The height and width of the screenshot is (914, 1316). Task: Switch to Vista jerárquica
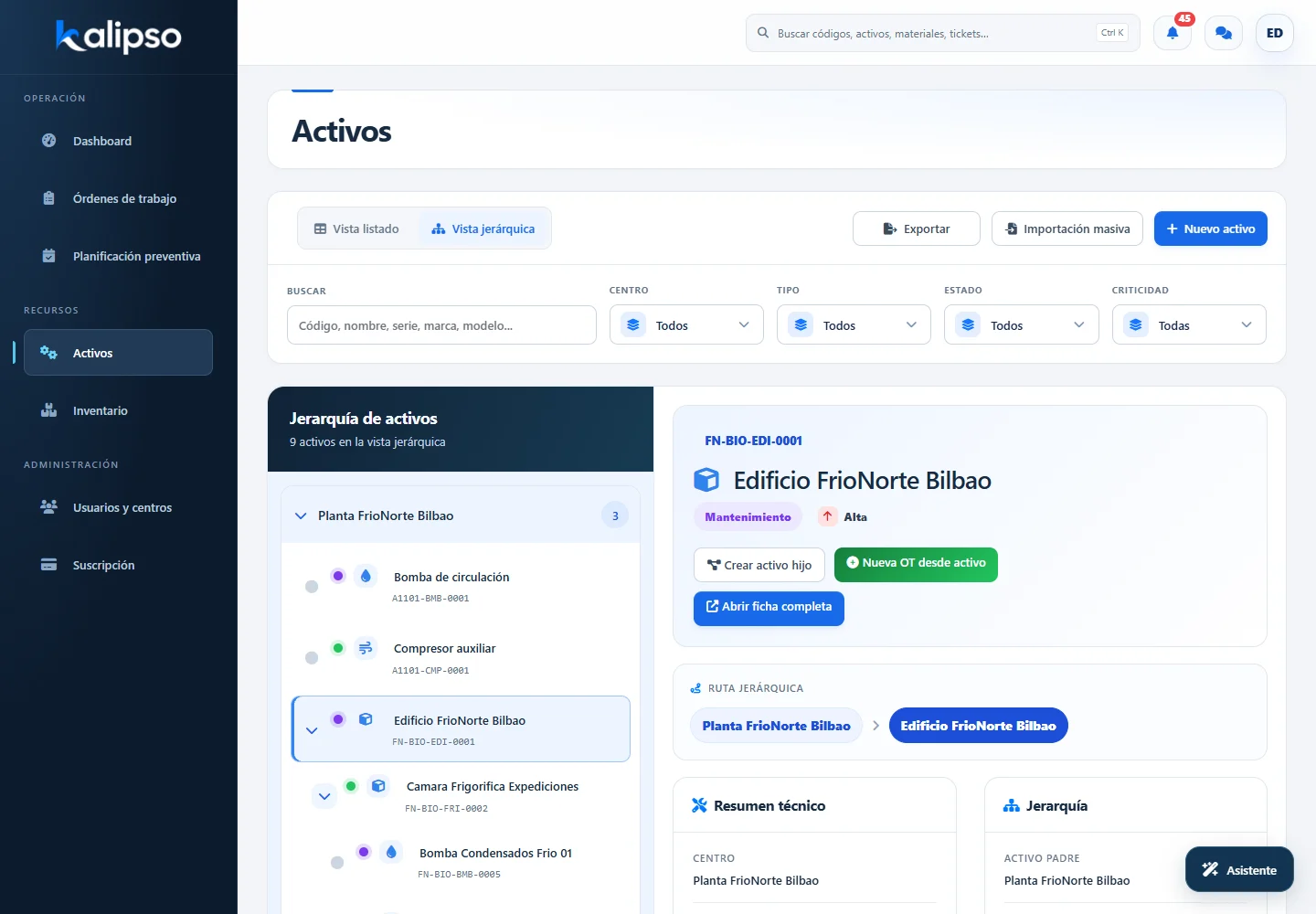[483, 228]
